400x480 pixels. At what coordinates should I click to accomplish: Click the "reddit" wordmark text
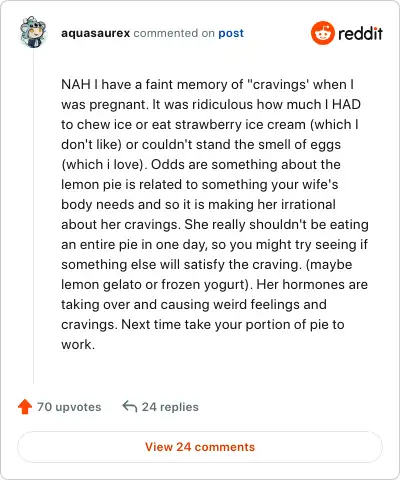tap(360, 33)
